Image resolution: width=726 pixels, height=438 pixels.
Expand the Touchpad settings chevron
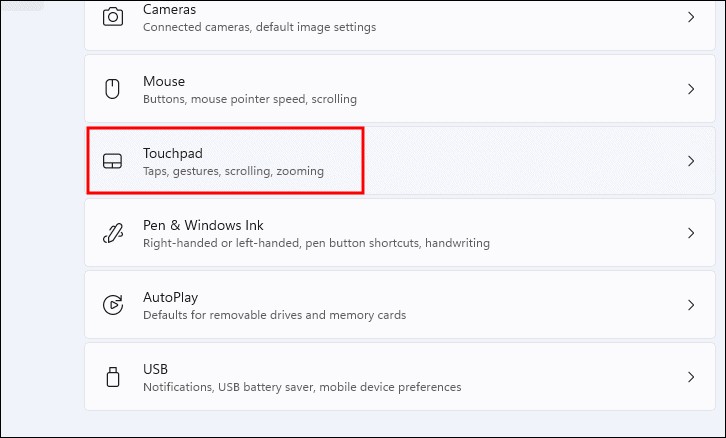[x=690, y=161]
